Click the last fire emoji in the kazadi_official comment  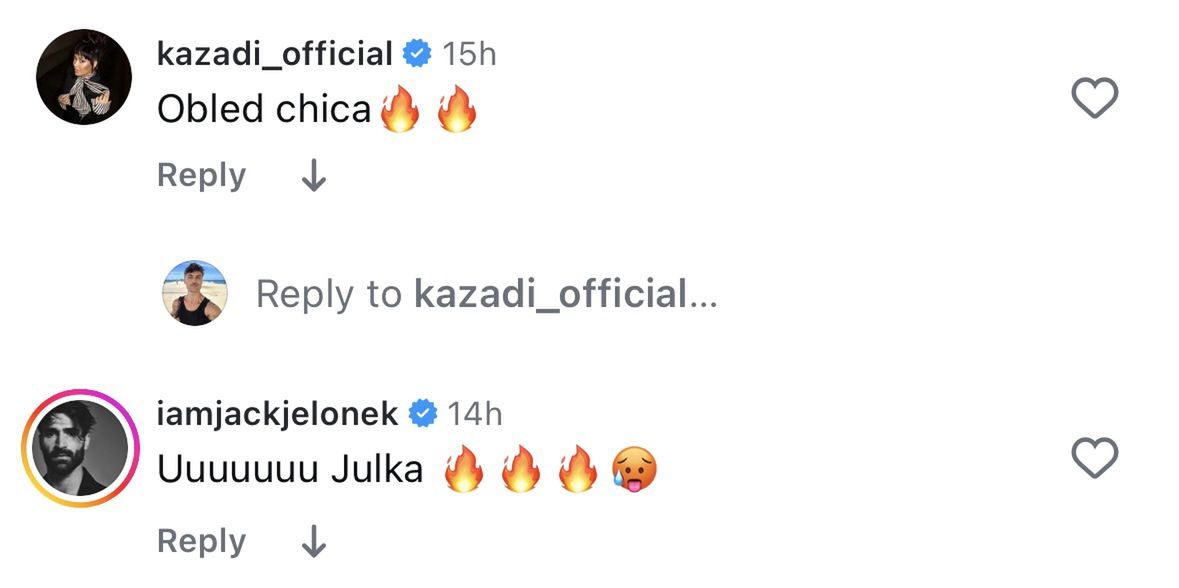pyautogui.click(x=456, y=110)
